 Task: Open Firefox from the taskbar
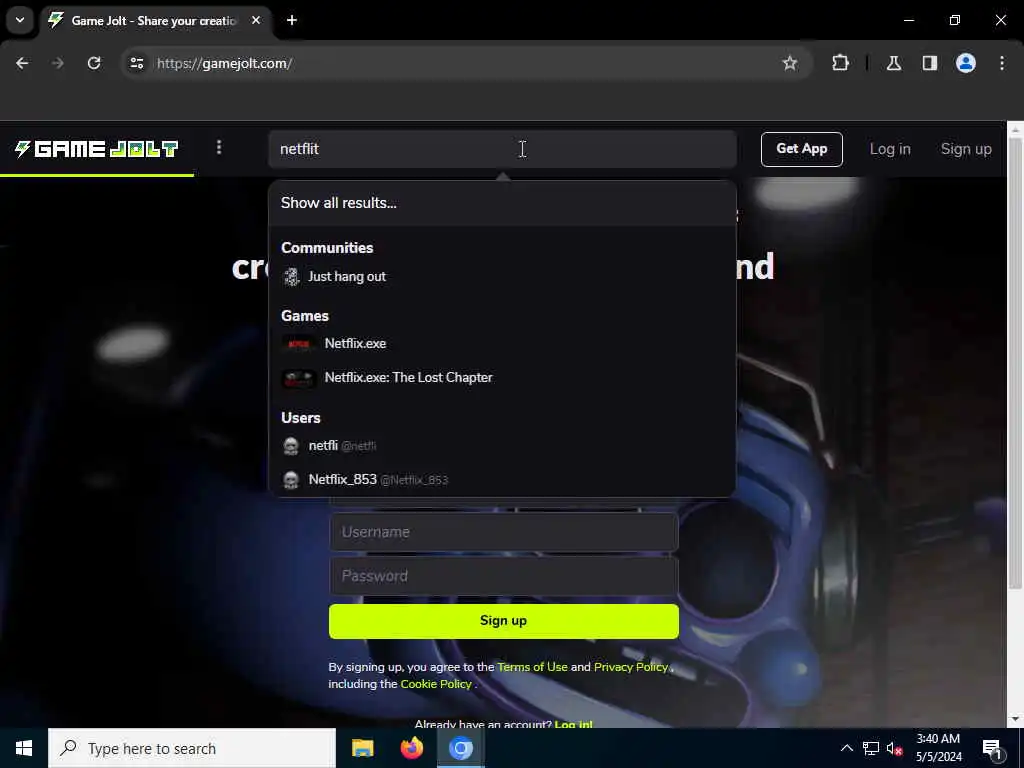[411, 748]
